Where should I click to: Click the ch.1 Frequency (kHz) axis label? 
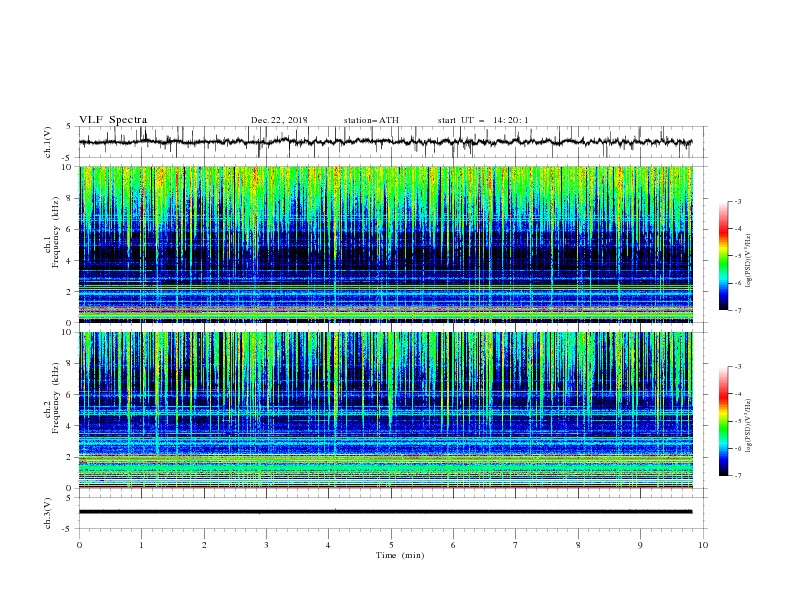pos(51,233)
